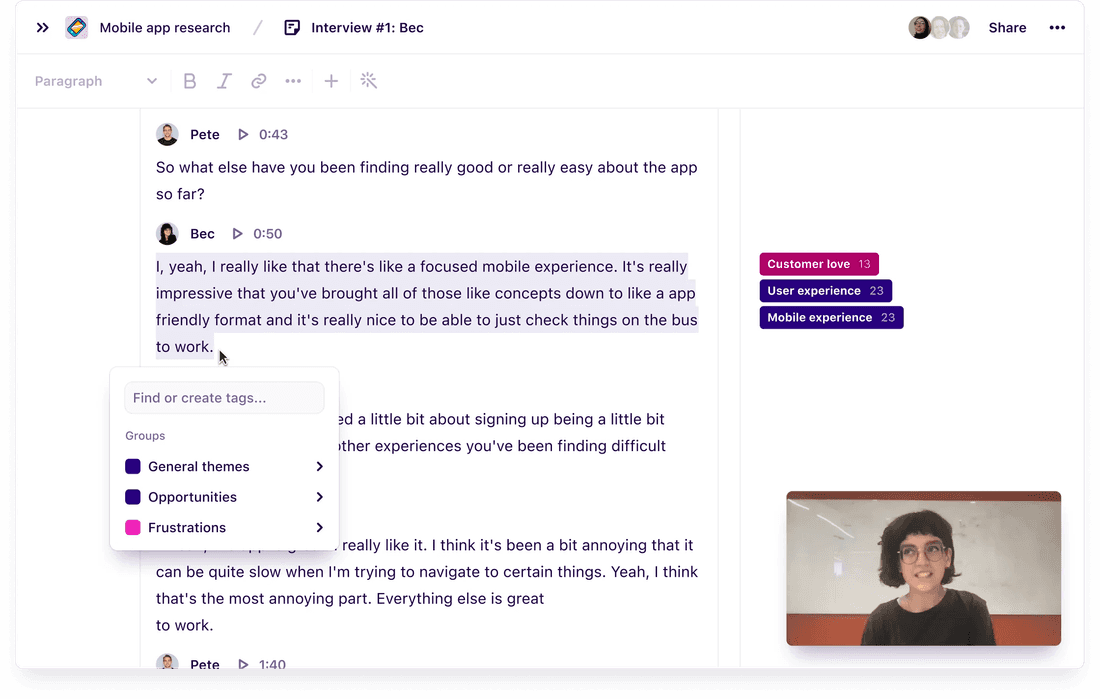Click the plus icon to insert content
The width and height of the screenshot is (1100, 699).
coord(331,81)
